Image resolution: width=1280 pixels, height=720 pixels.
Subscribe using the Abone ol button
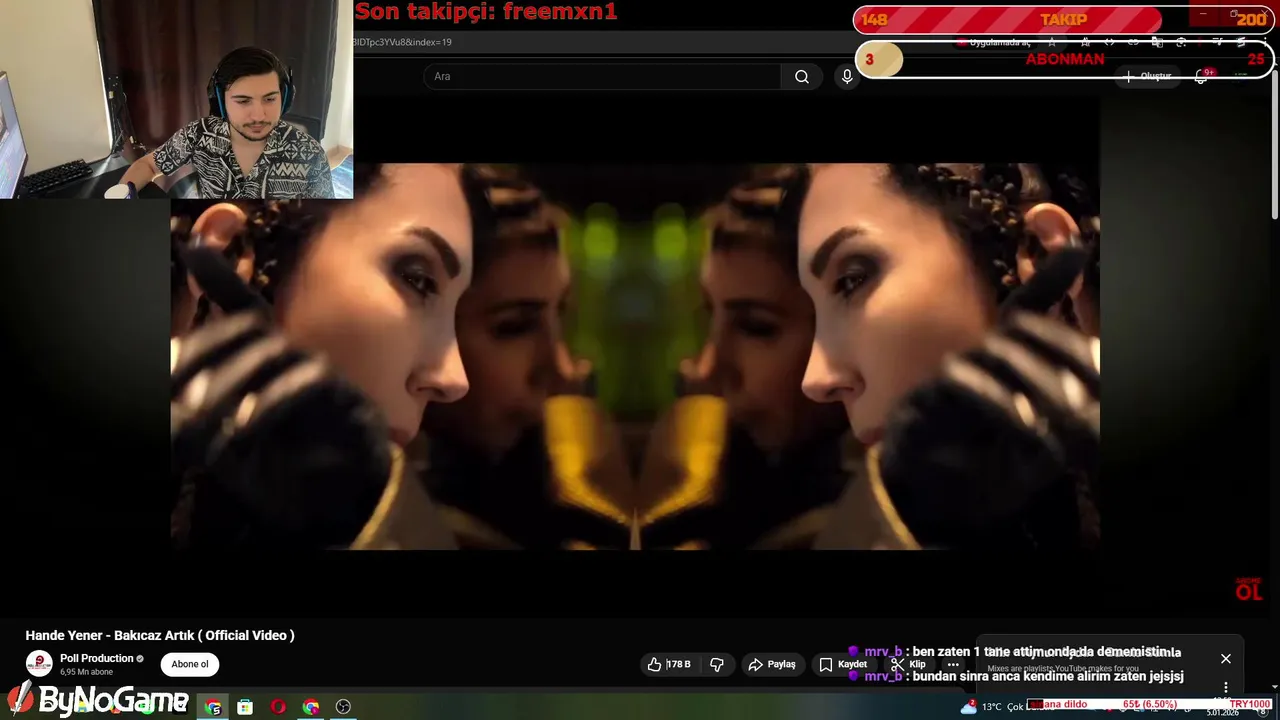(x=190, y=664)
